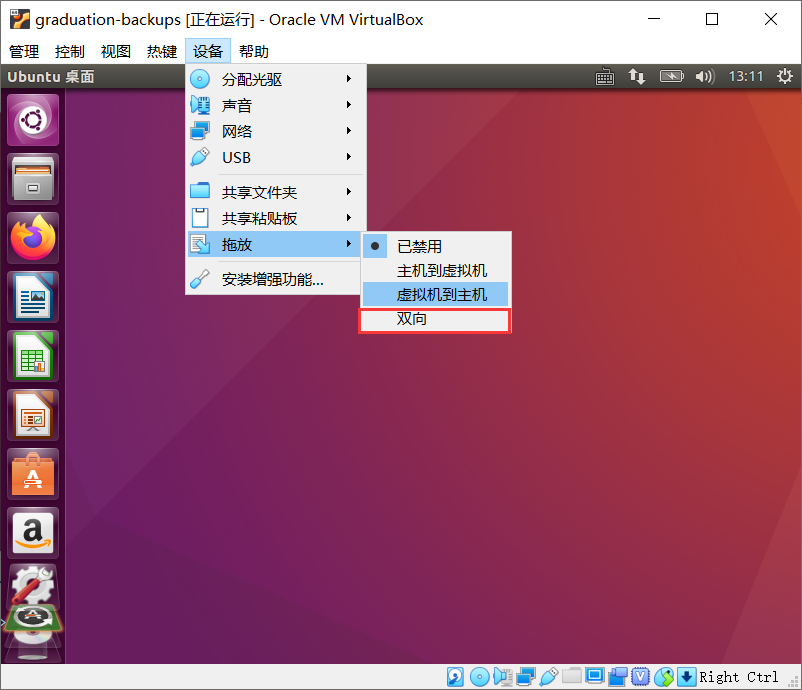Viewport: 802px width, 690px height.
Task: Open Ubuntu Software Center in the dock
Action: click(x=33, y=475)
